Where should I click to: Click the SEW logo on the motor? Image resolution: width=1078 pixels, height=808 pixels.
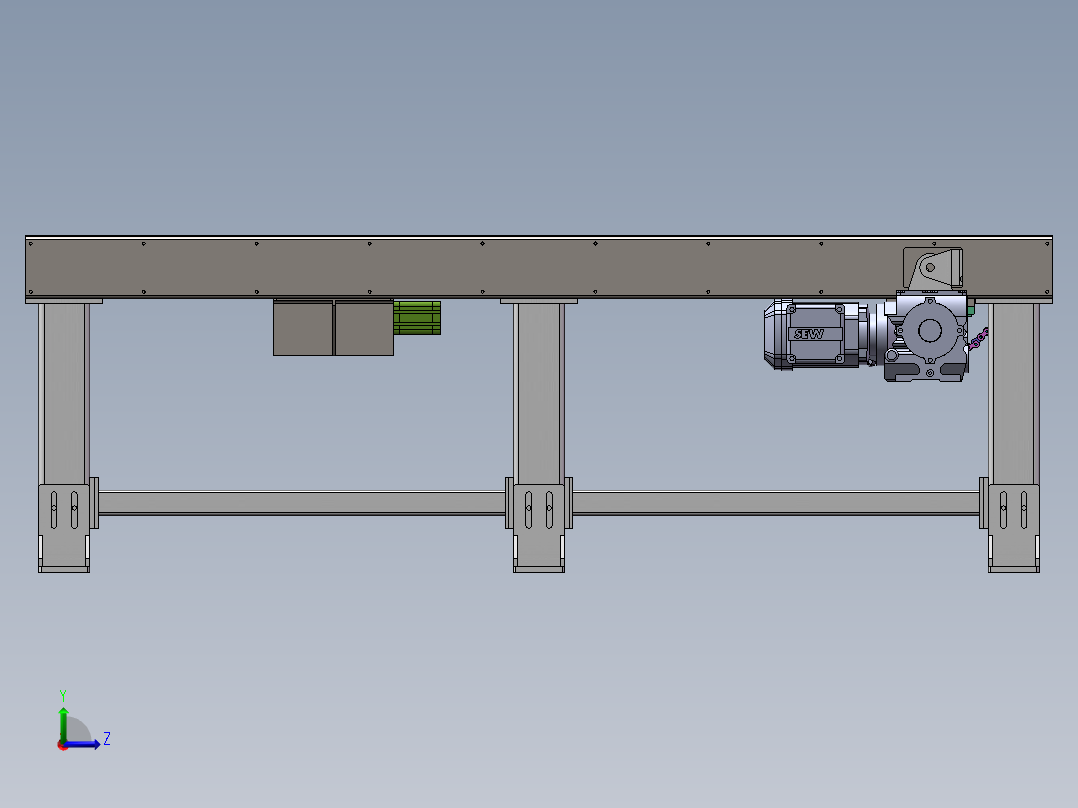[x=808, y=334]
